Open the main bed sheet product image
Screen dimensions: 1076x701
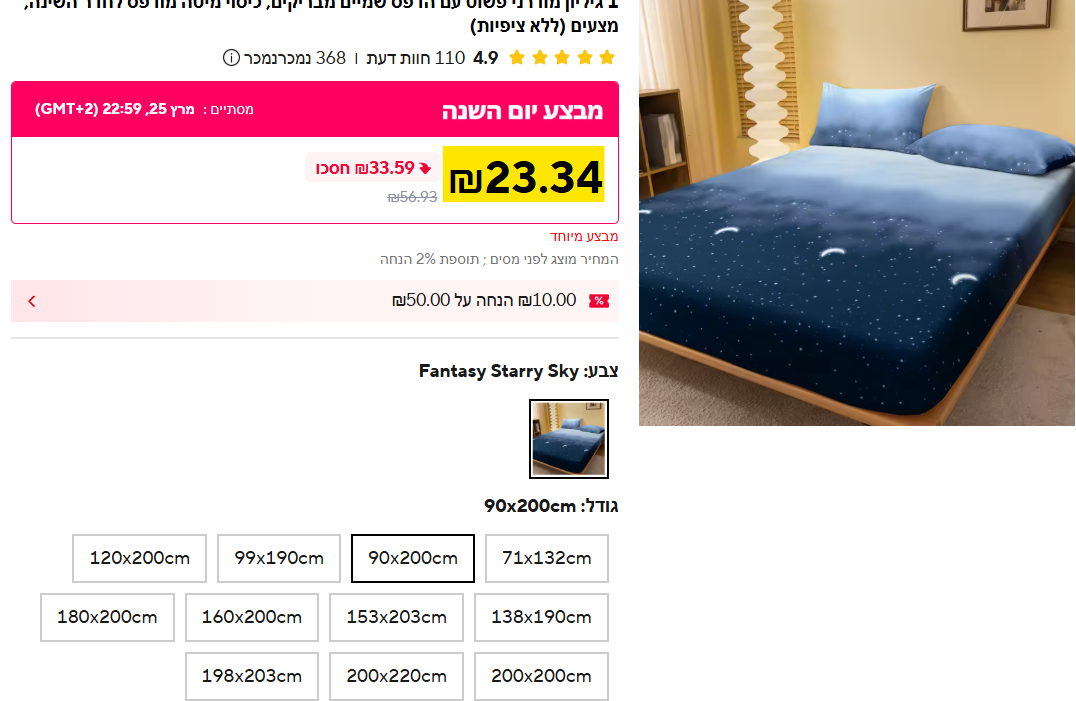pos(857,213)
